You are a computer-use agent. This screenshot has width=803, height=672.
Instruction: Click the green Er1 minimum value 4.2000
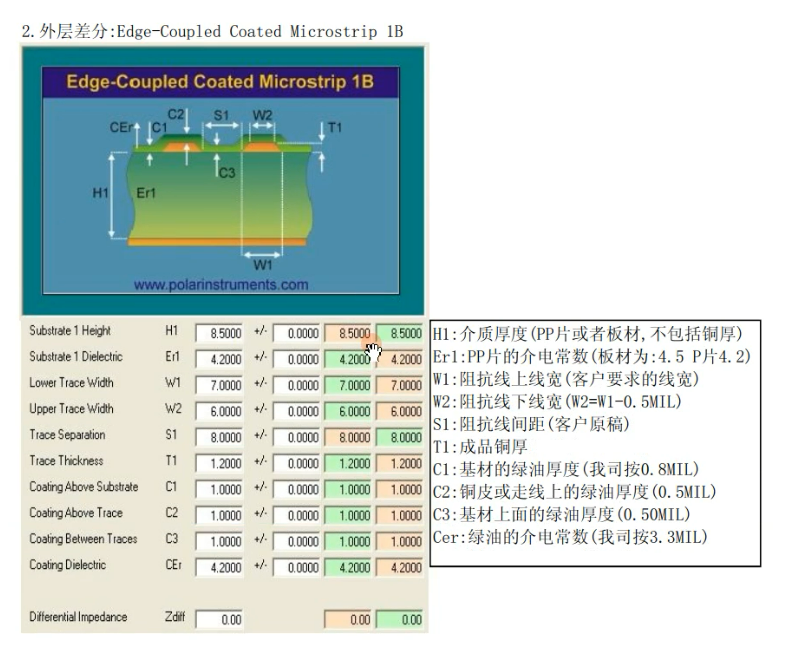point(348,360)
